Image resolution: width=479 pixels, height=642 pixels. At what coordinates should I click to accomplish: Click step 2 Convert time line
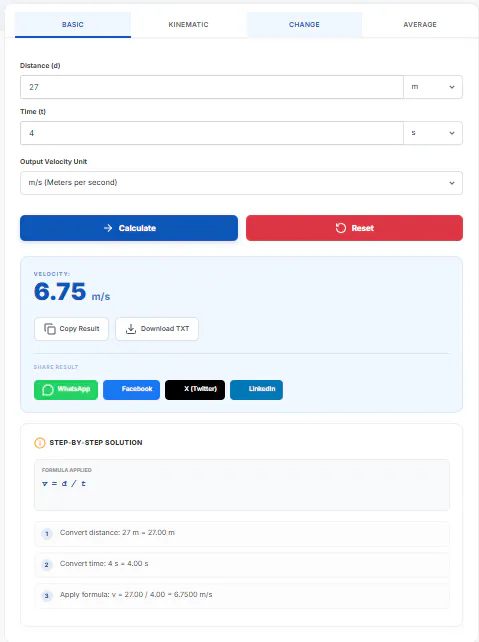pos(242,564)
